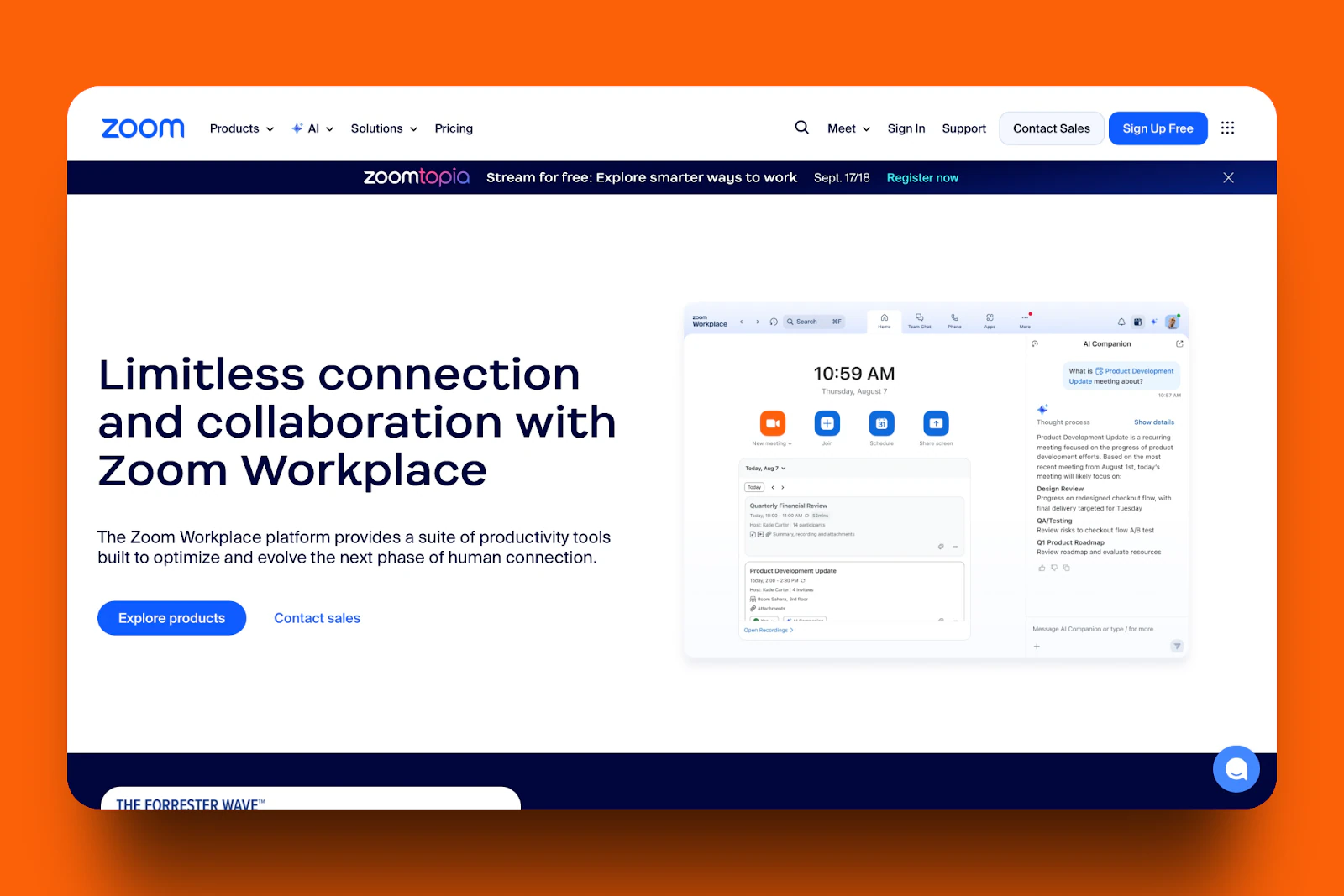The width and height of the screenshot is (1344, 896).
Task: Open the nine-dot app grid menu
Action: (1228, 128)
